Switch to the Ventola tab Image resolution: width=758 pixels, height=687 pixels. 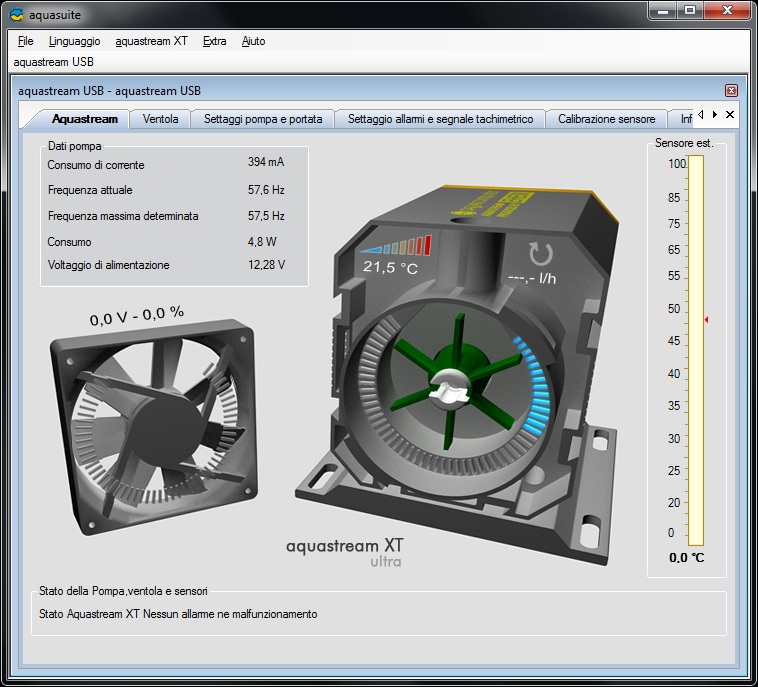point(160,119)
